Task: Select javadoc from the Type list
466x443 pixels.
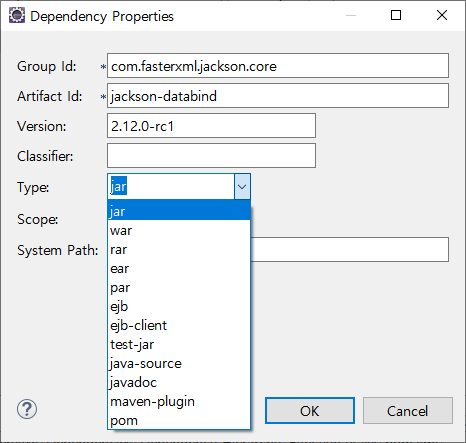Action: 179,382
